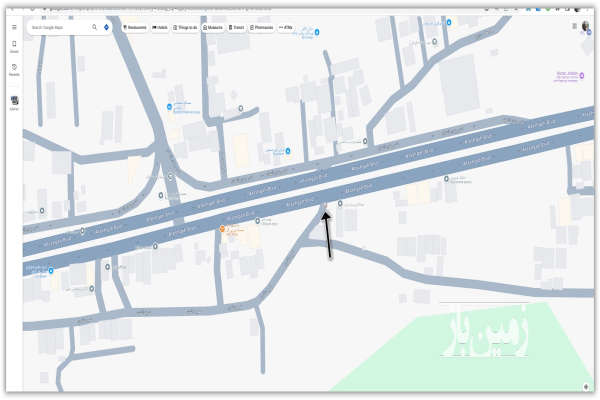Open the Recents sidebar item

click(x=14, y=70)
